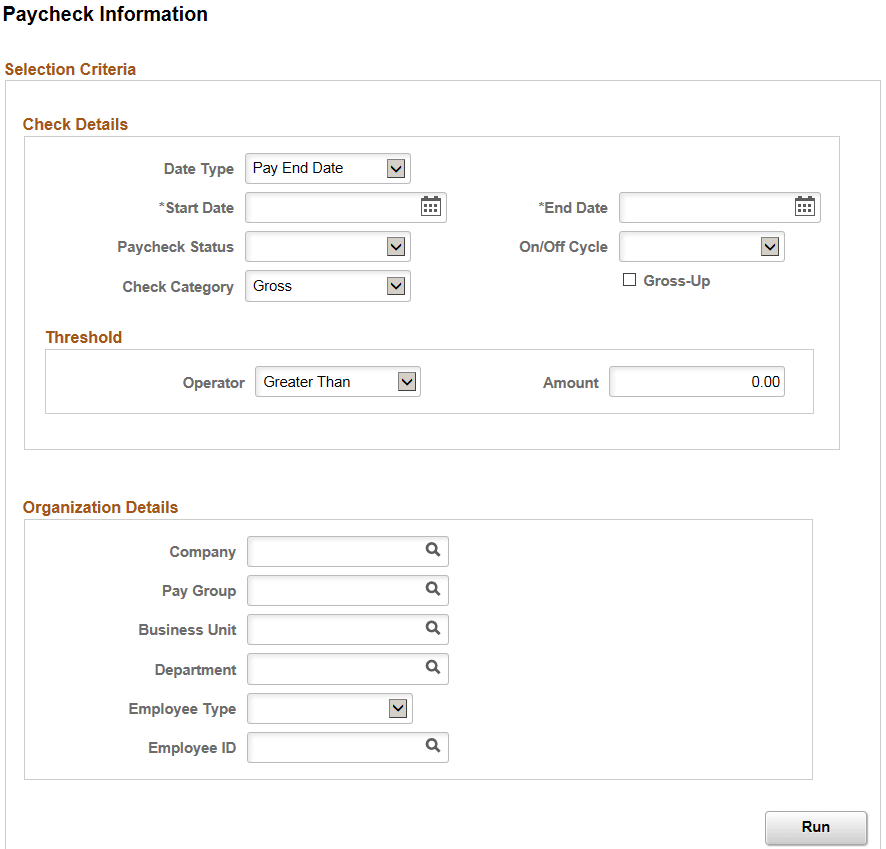Open the Pay Group search lookup
886x849 pixels.
[432, 590]
